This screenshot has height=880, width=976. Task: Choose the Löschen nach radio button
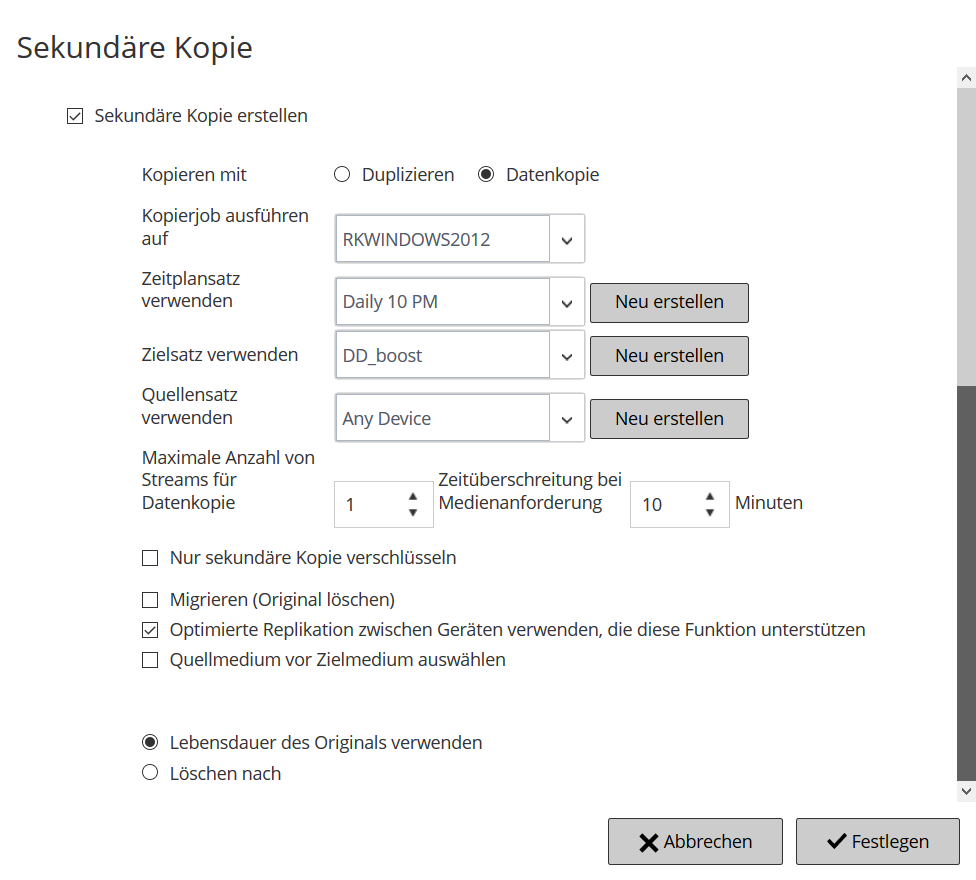point(150,773)
